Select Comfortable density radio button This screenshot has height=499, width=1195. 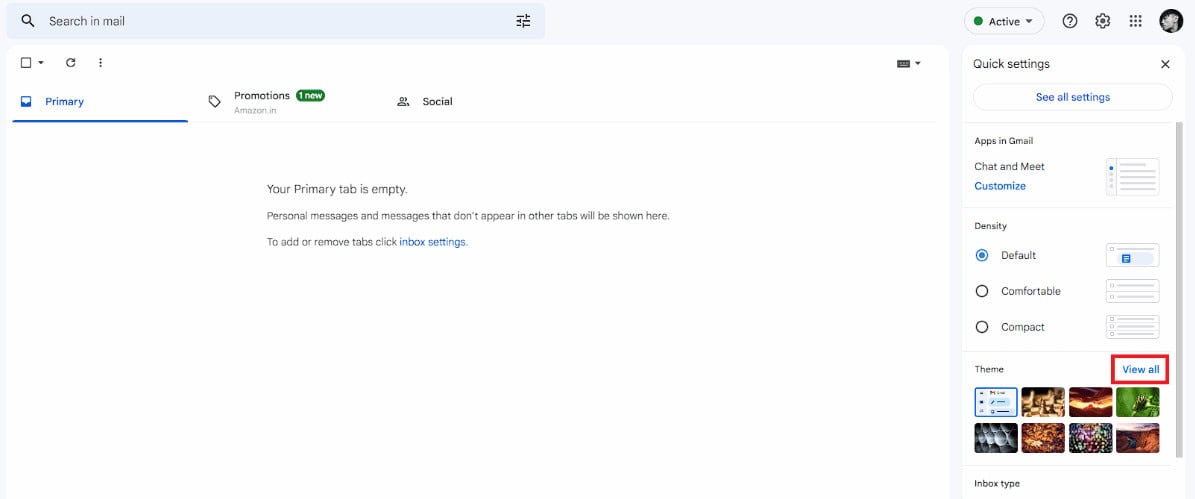[x=982, y=291]
